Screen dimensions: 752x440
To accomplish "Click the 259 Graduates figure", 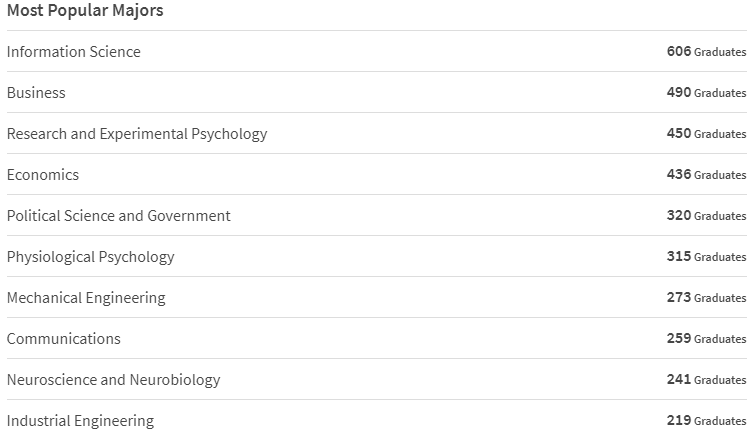I will coord(706,338).
